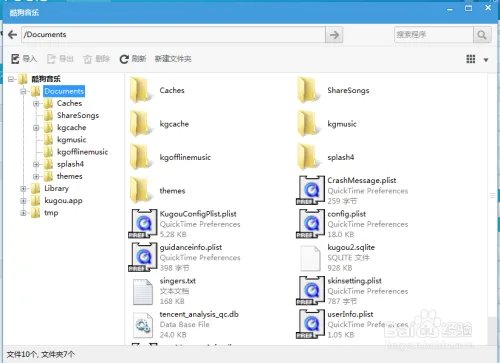This screenshot has width=500, height=363.
Task: Select the guidanceinfo.plist file icon
Action: pyautogui.click(x=143, y=257)
